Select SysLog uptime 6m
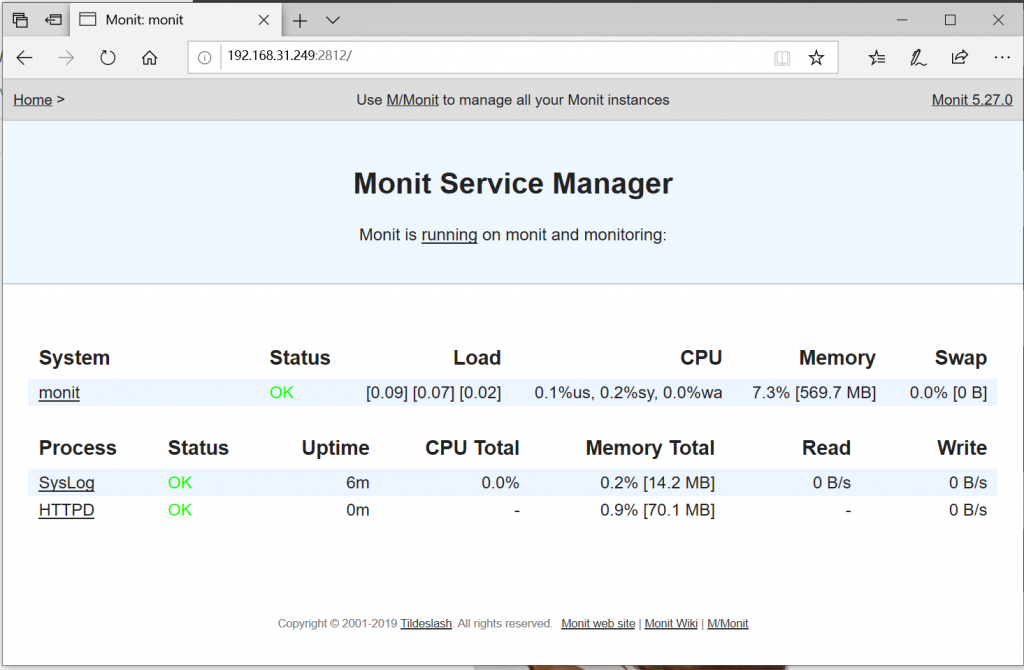 358,483
